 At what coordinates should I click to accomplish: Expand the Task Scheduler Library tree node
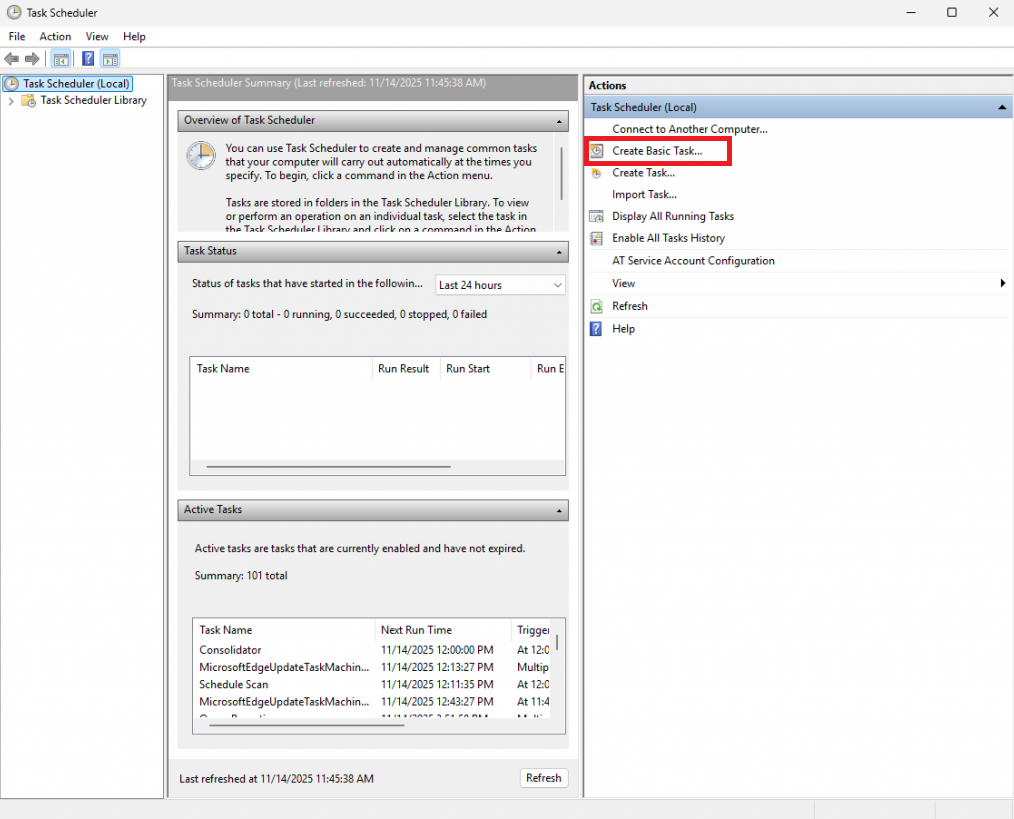click(10, 100)
